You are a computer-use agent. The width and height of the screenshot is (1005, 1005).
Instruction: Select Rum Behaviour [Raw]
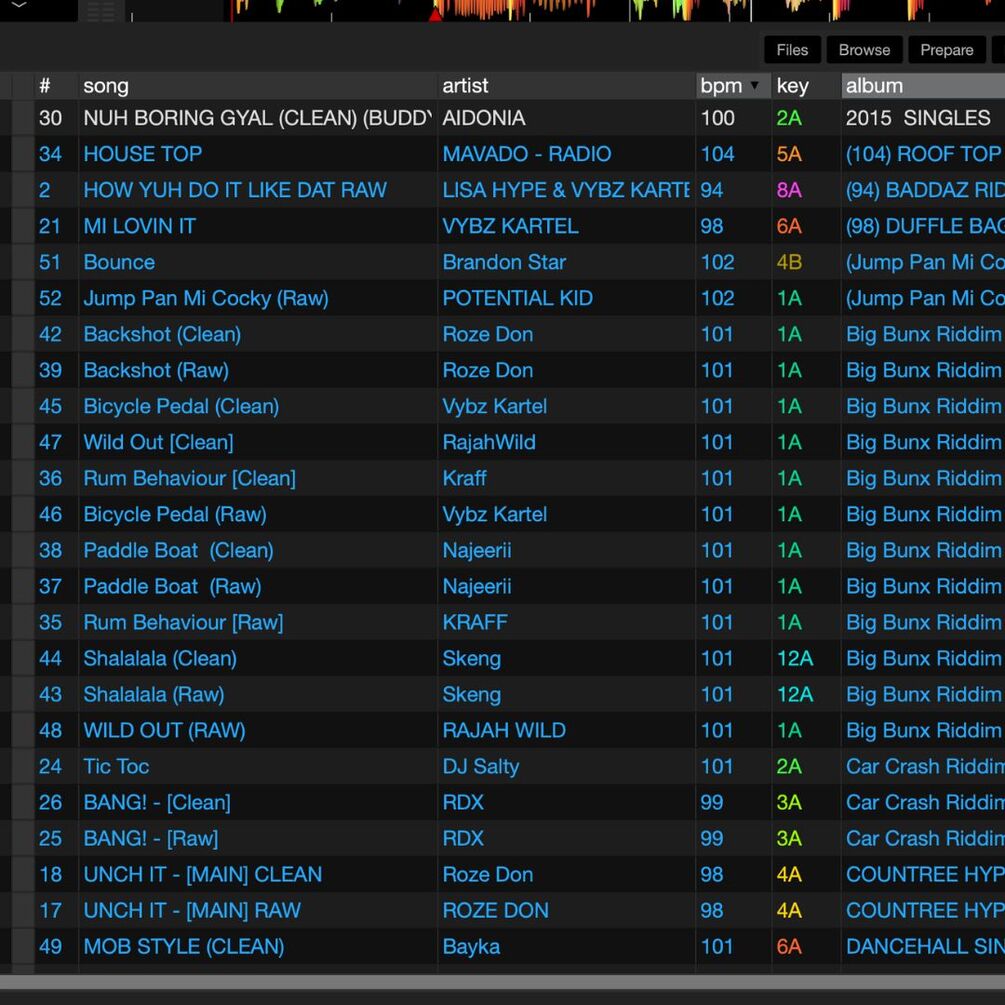coord(183,622)
